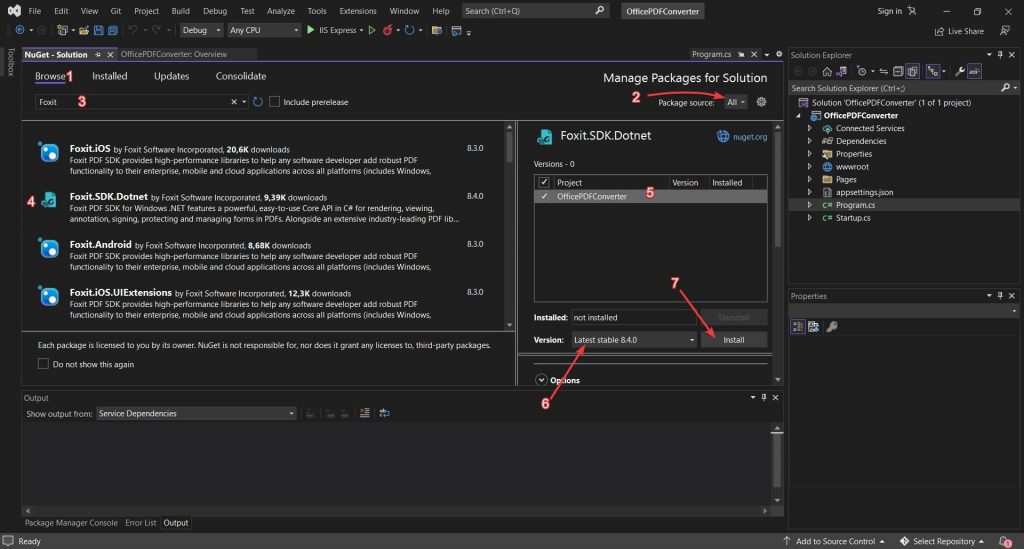Clear the Foxit search text

coord(234,102)
